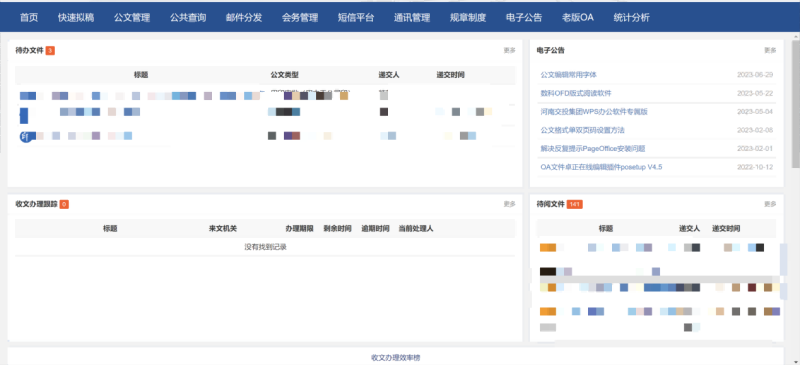This screenshot has height=365, width=800.
Task: Open 河南交投集团WPS办公软件专属版 notice
Action: pyautogui.click(x=594, y=112)
